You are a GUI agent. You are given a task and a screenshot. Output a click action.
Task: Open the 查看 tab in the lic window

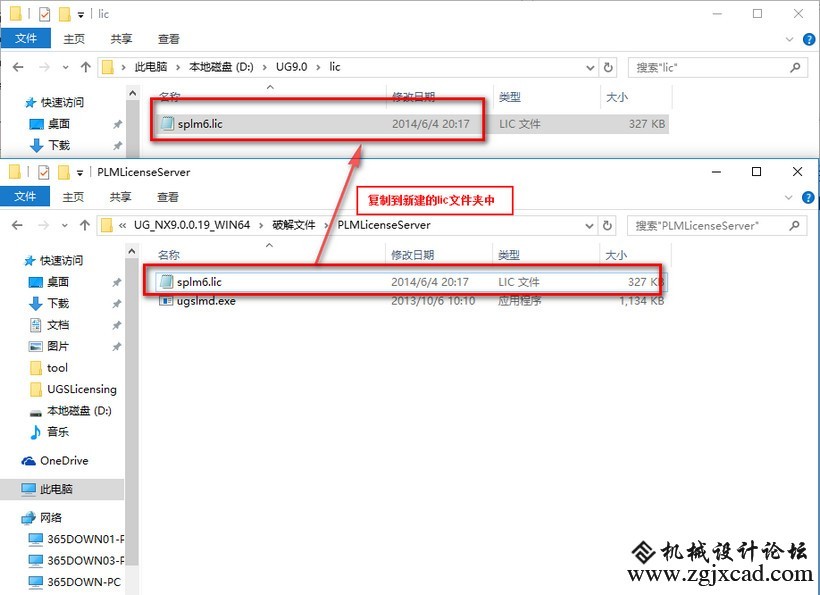pos(168,39)
